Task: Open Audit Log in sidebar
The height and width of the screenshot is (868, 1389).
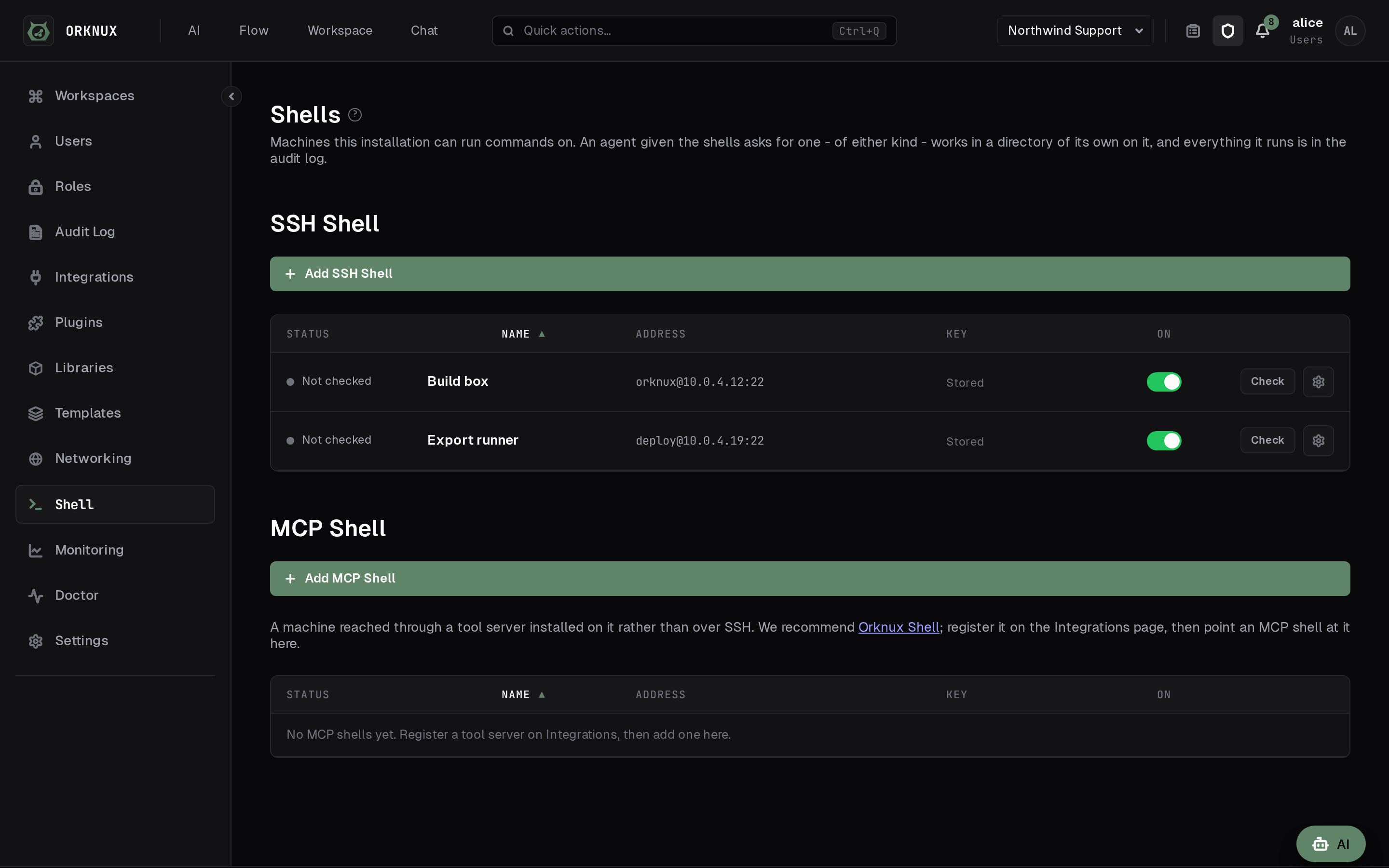Action: click(115, 232)
